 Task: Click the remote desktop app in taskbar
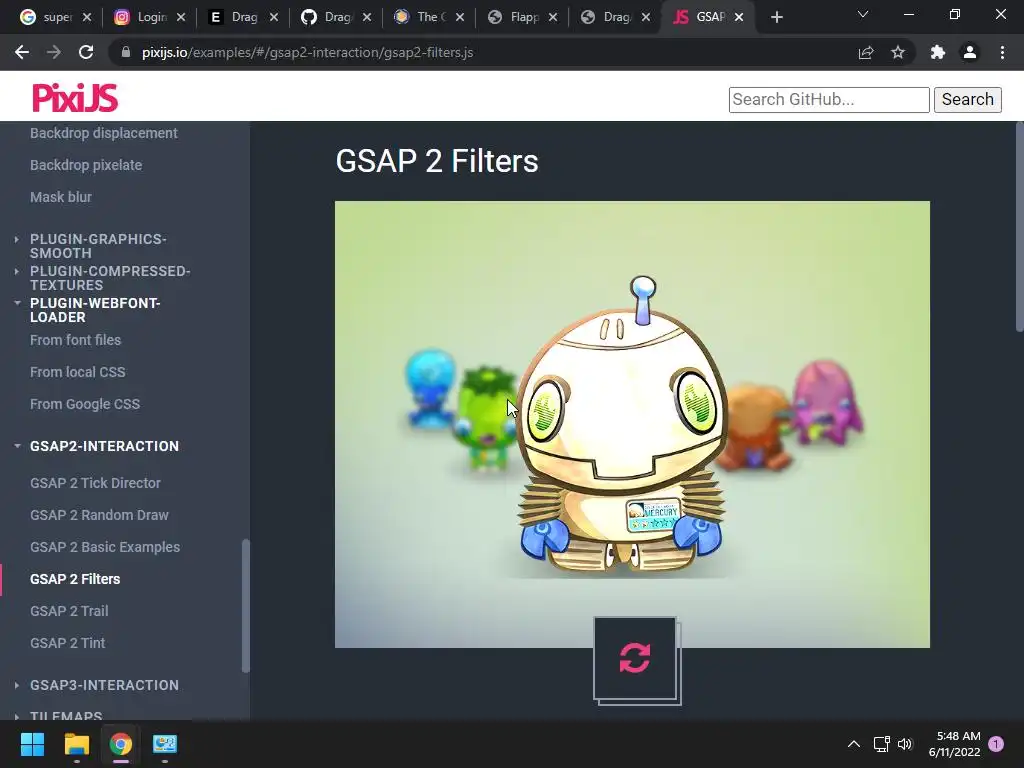[165, 744]
